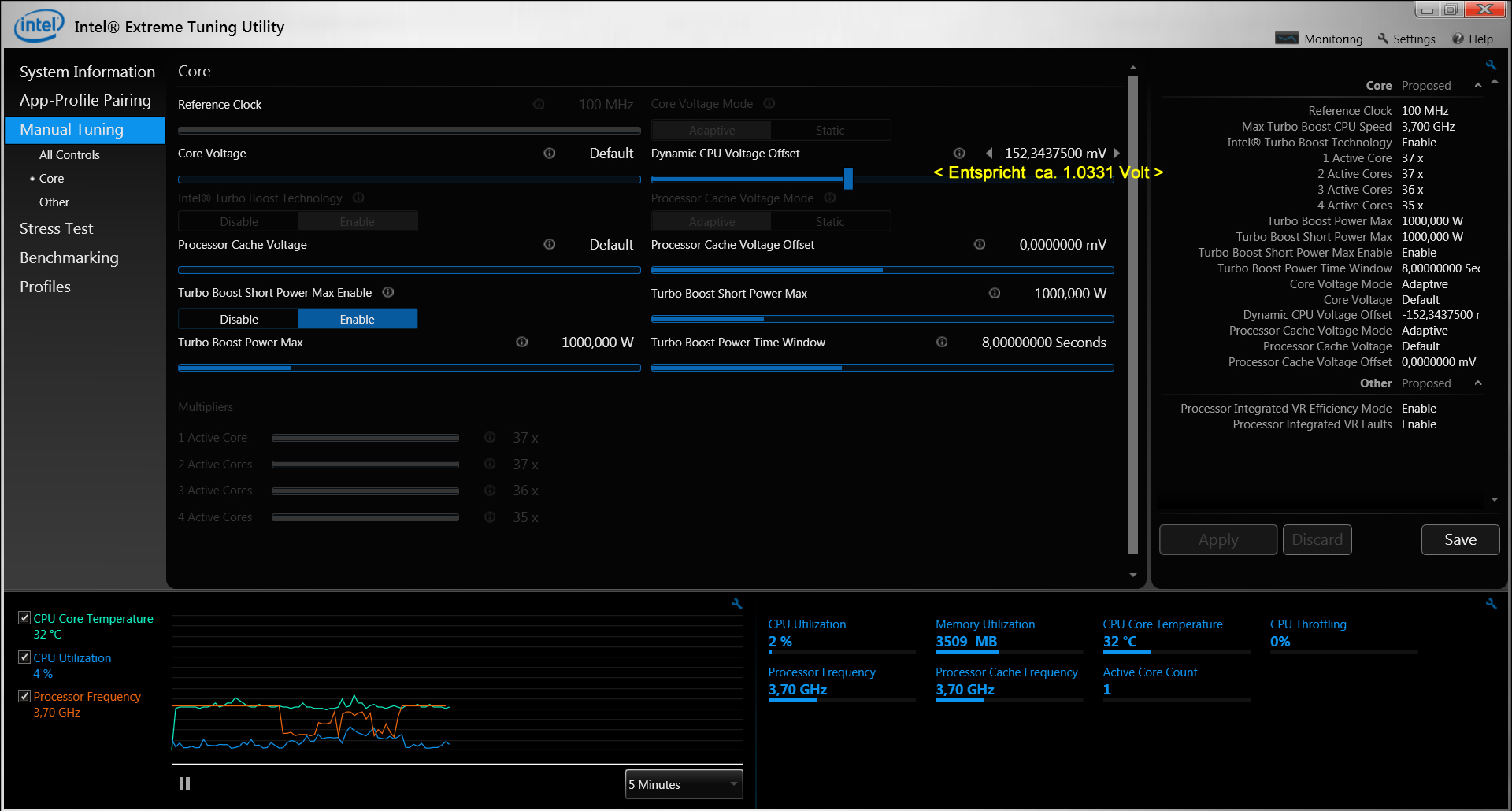Open wrench settings in proposed values panel
The image size is (1512, 811).
click(1491, 65)
